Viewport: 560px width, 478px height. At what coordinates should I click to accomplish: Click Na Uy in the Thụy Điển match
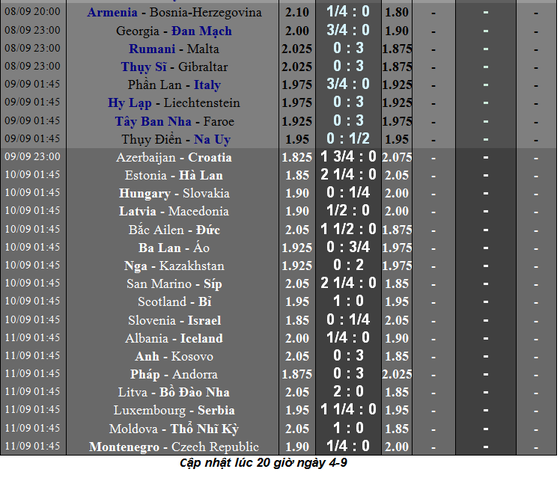tap(212, 139)
